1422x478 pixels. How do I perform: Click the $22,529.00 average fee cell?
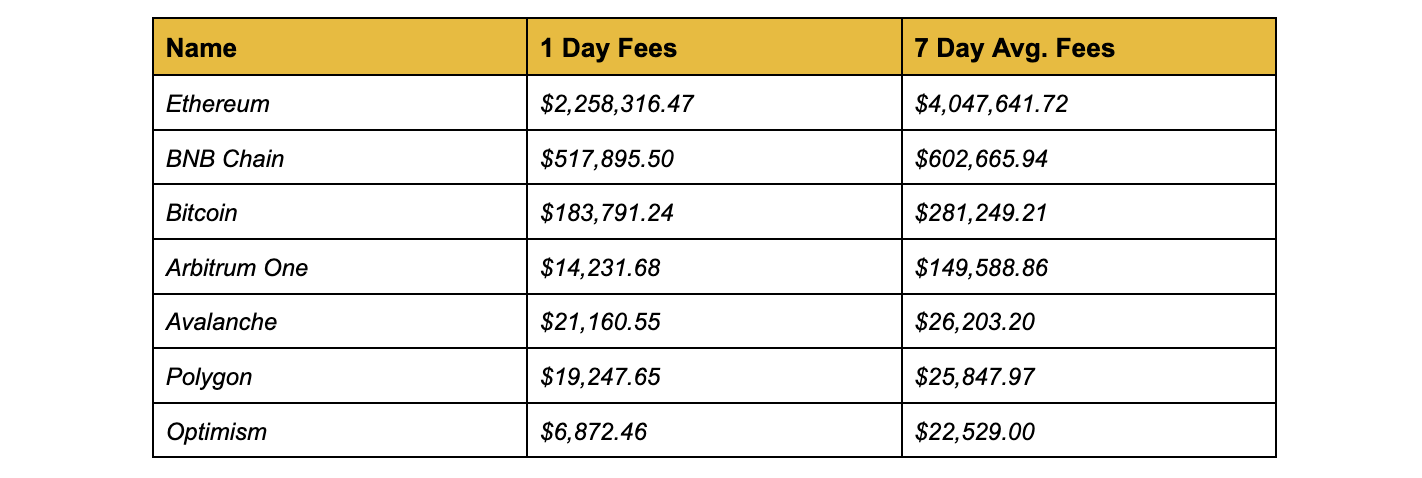point(1089,431)
